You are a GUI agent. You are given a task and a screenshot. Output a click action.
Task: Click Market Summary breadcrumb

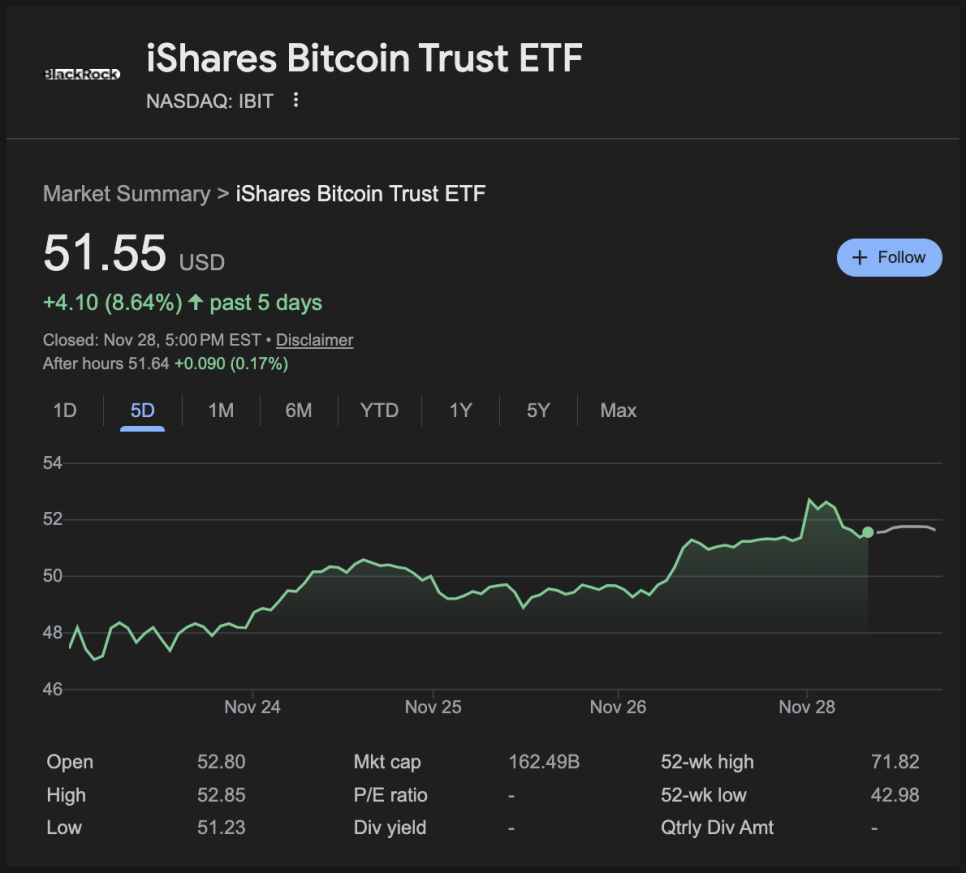click(126, 194)
